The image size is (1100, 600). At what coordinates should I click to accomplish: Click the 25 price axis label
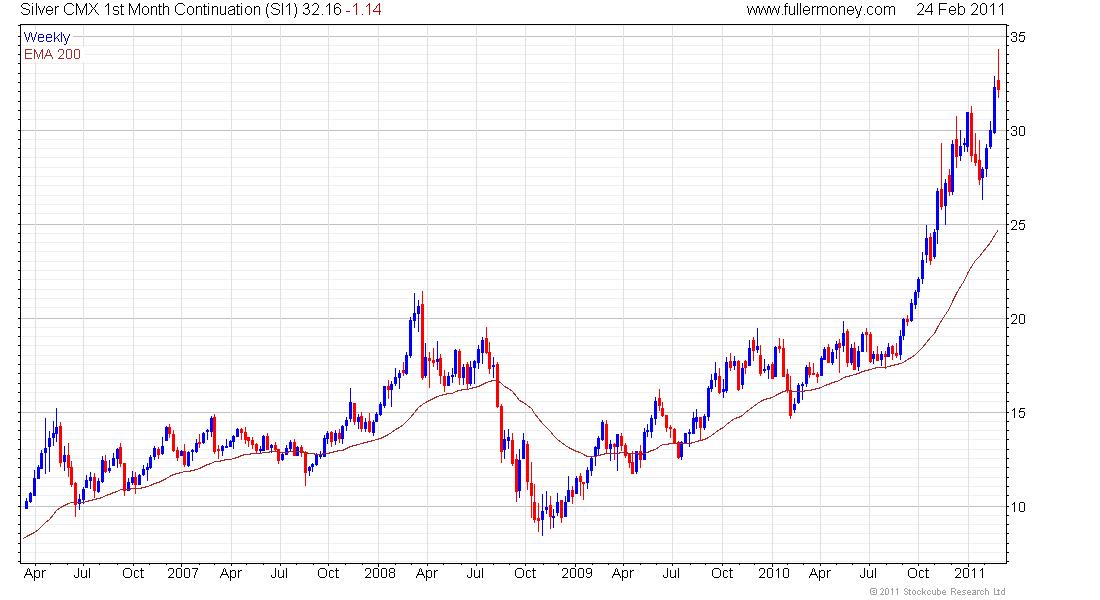point(1017,225)
